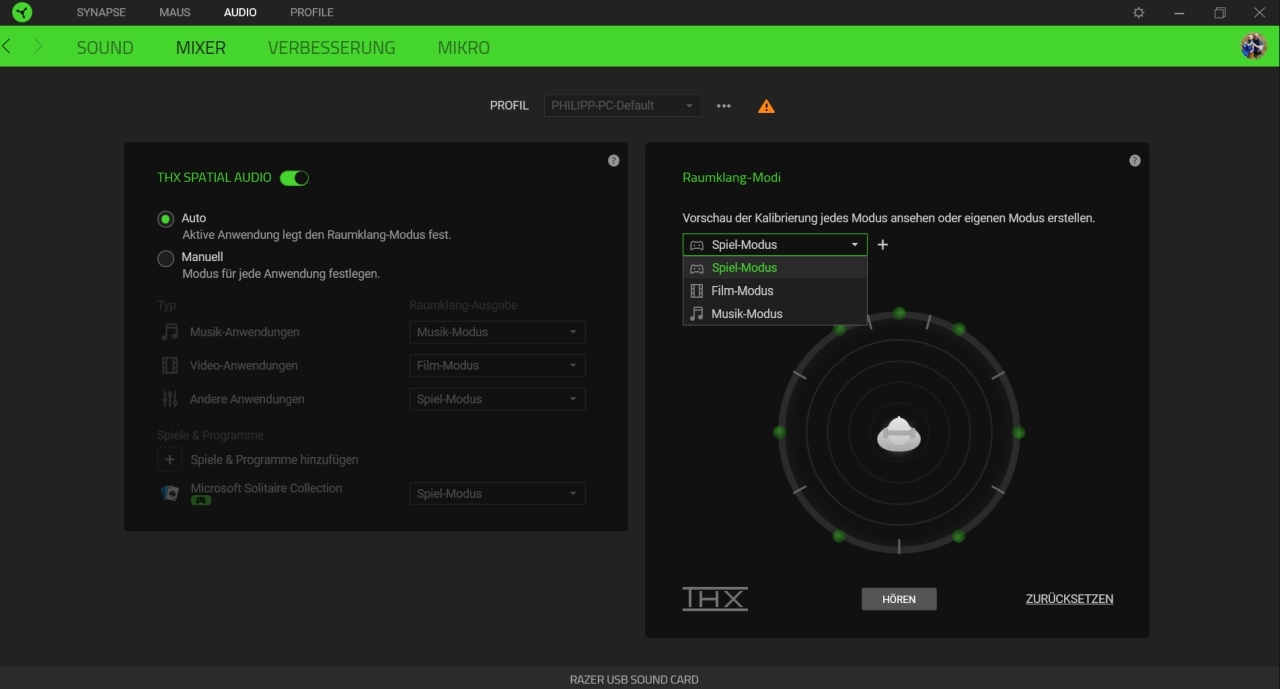This screenshot has width=1280, height=689.
Task: Click the THX logo
Action: [715, 598]
